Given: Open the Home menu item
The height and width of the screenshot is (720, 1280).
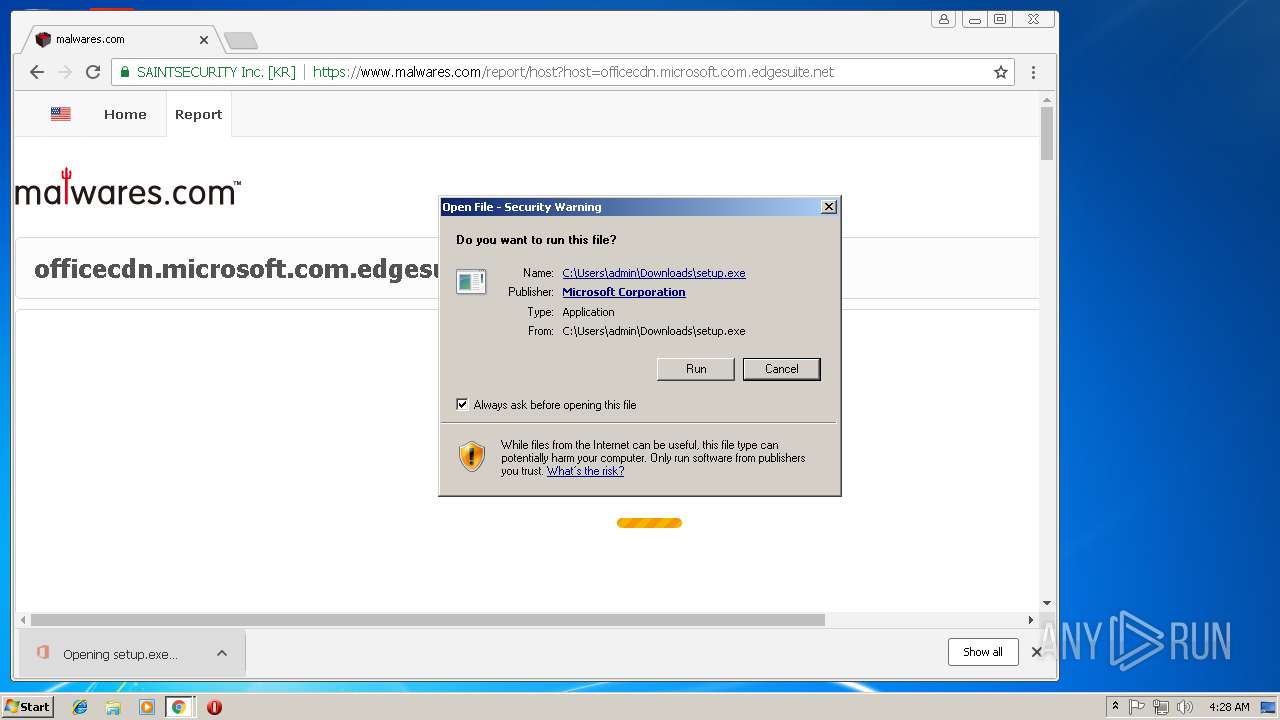Looking at the screenshot, I should click(125, 114).
